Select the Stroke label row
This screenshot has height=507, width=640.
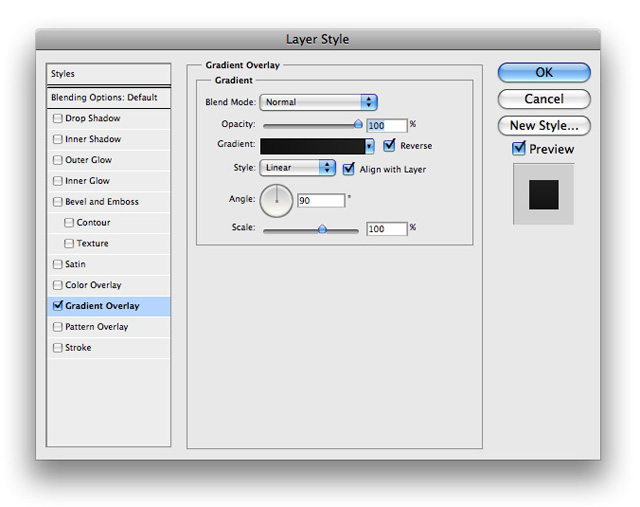109,347
